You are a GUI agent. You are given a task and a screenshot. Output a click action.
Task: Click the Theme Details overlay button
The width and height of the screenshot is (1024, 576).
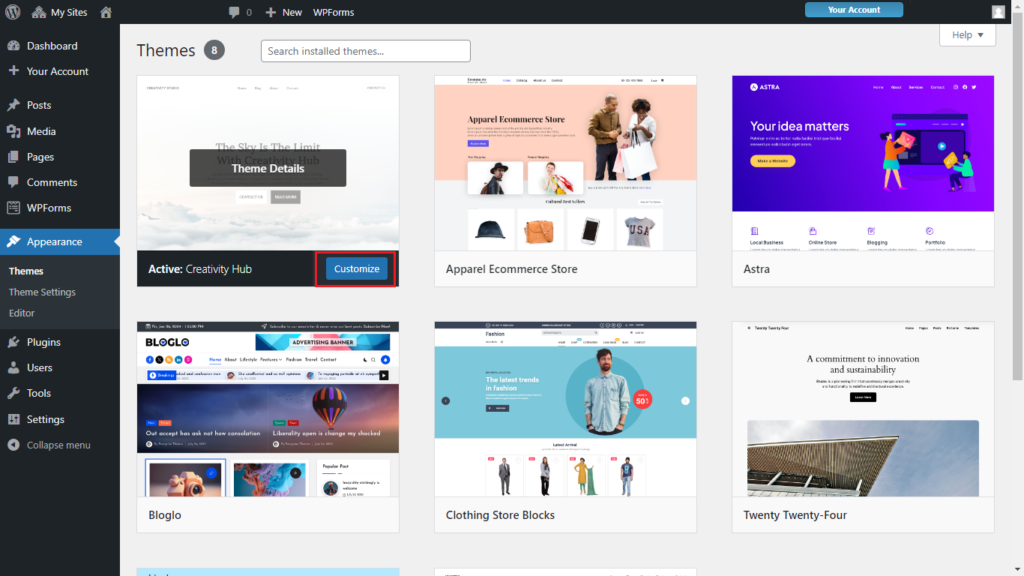pyautogui.click(x=268, y=168)
